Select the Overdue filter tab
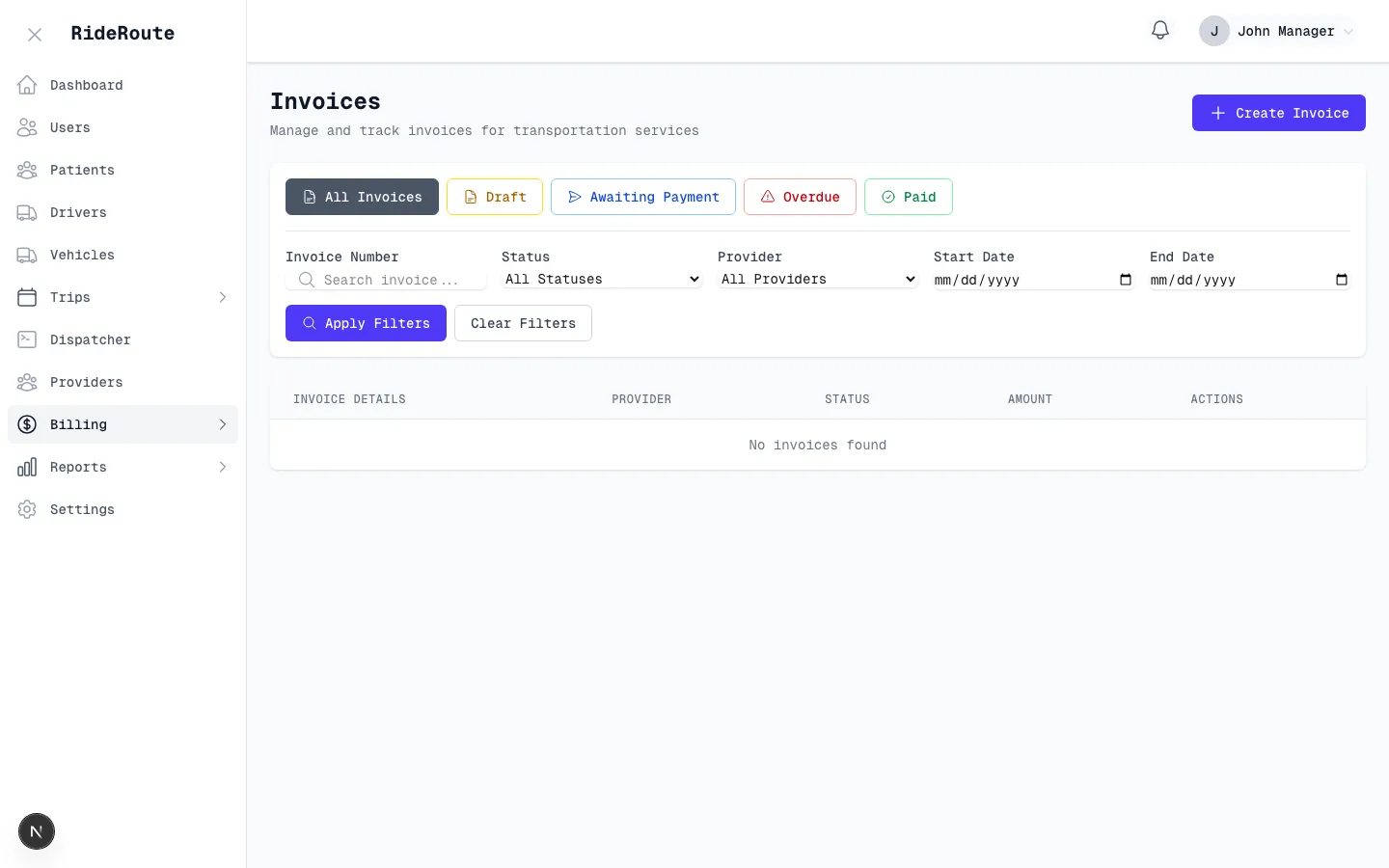Image resolution: width=1389 pixels, height=868 pixels. coord(800,197)
